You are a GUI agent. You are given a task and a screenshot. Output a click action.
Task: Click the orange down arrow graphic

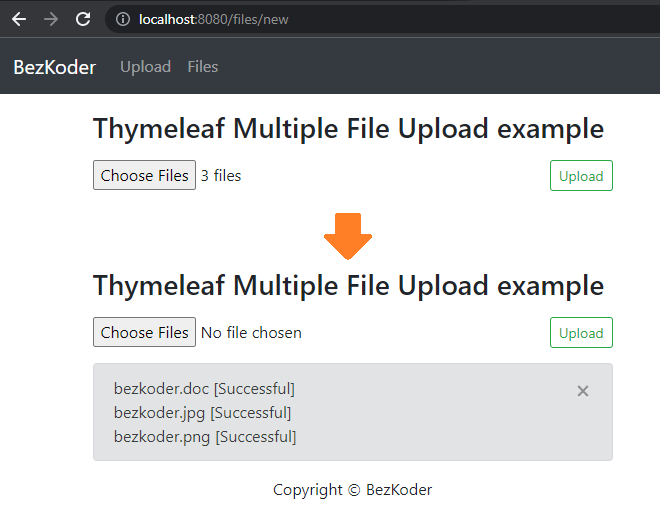click(x=348, y=236)
